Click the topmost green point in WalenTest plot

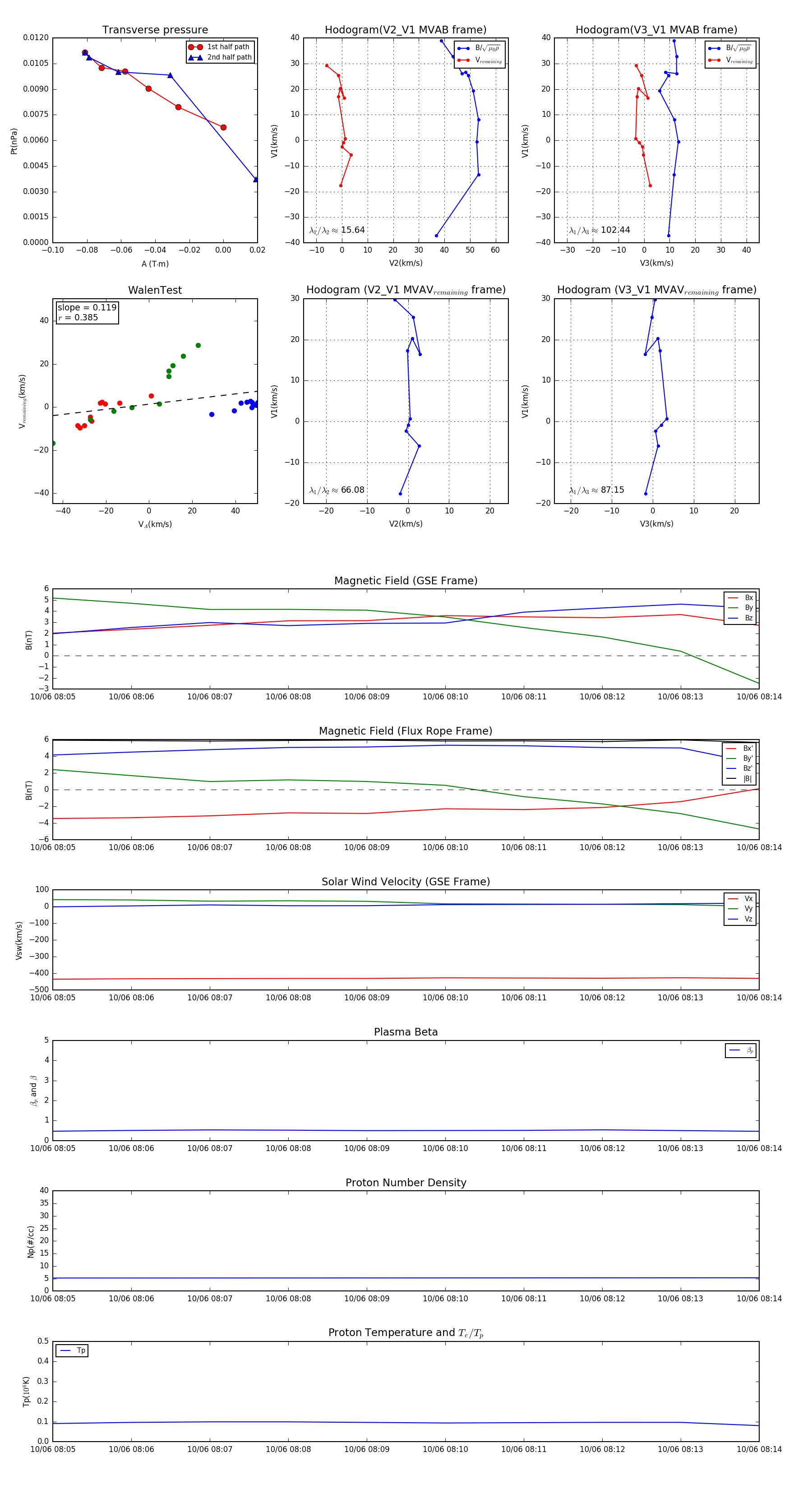pyautogui.click(x=198, y=346)
